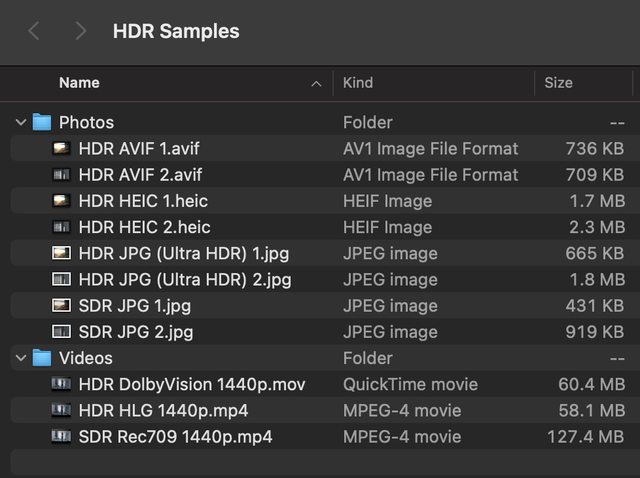This screenshot has height=478, width=640.
Task: Collapse the Photos folder disclosure triangle
Action: click(x=20, y=122)
